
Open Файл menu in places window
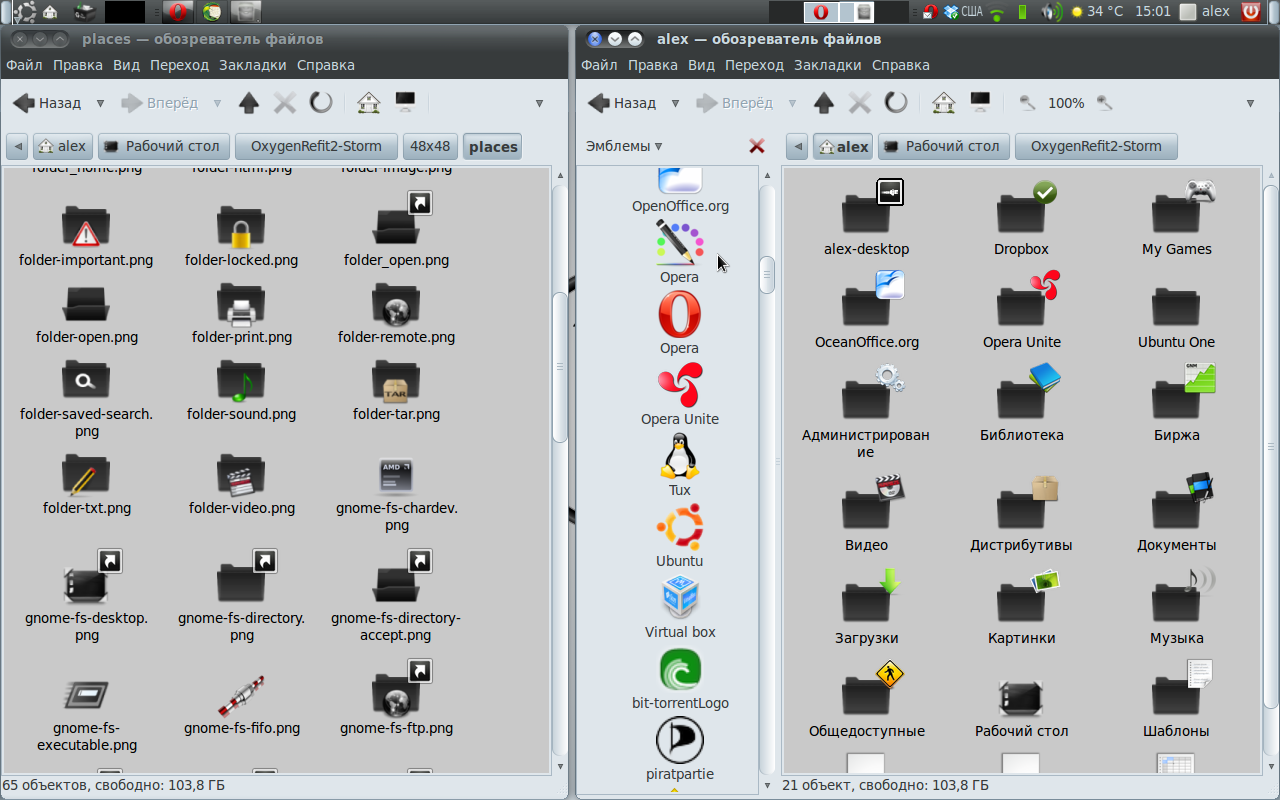point(24,65)
